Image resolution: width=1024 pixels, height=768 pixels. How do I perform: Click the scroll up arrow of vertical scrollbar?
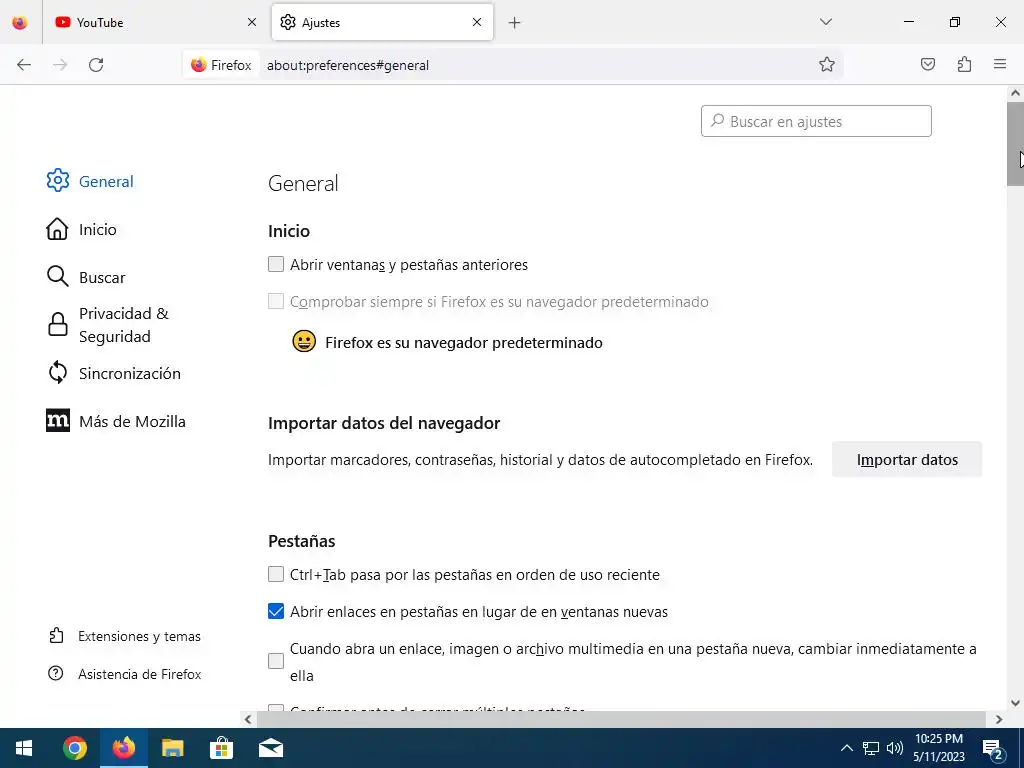(1015, 93)
